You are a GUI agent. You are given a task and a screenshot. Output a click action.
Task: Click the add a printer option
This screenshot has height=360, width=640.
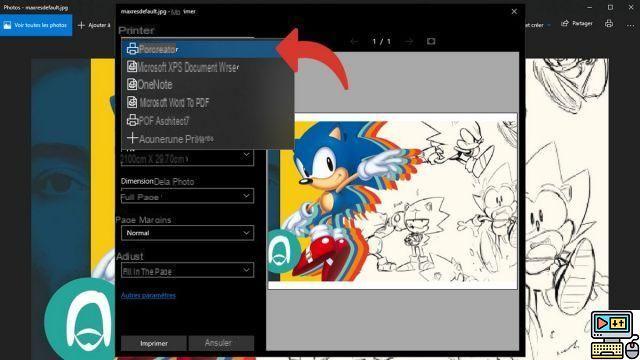click(x=207, y=138)
